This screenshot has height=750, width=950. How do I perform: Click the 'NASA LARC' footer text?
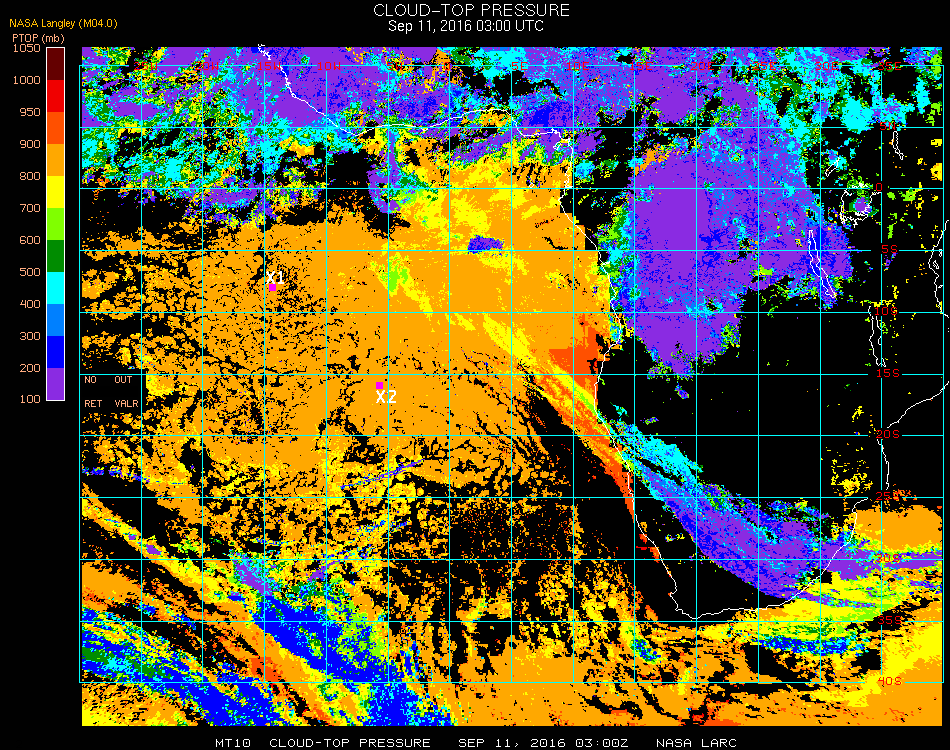click(x=696, y=743)
